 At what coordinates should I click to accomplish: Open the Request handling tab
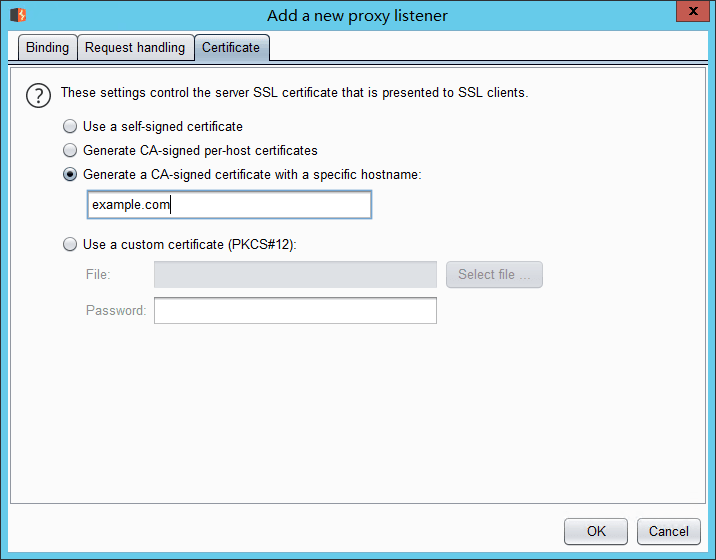coord(135,48)
